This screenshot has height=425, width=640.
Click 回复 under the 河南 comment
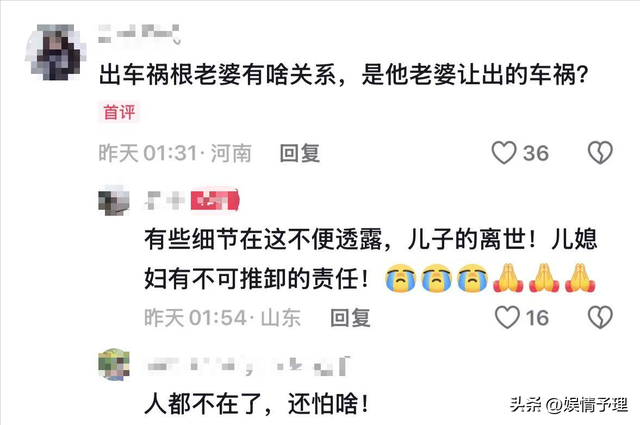pos(300,154)
